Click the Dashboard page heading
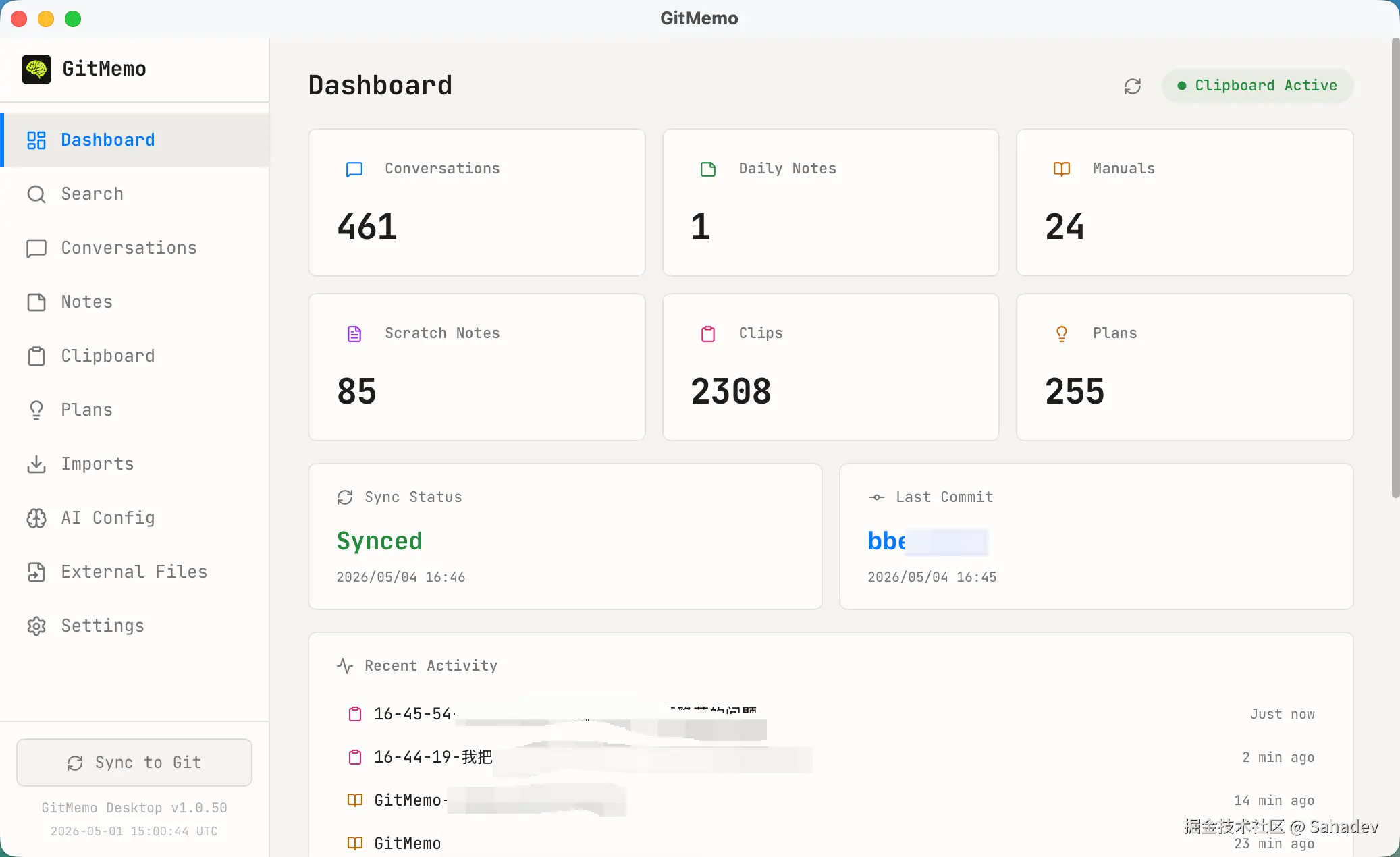 click(x=380, y=86)
